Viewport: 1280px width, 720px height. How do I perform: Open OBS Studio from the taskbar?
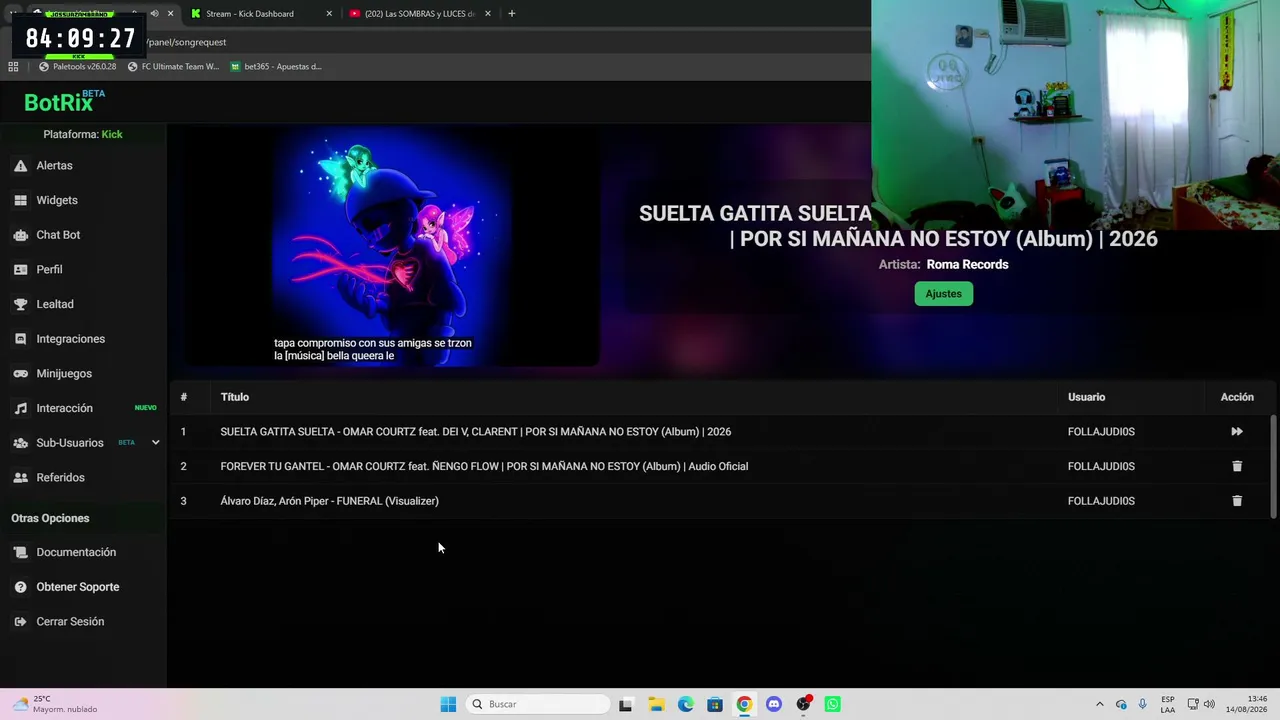coord(803,704)
